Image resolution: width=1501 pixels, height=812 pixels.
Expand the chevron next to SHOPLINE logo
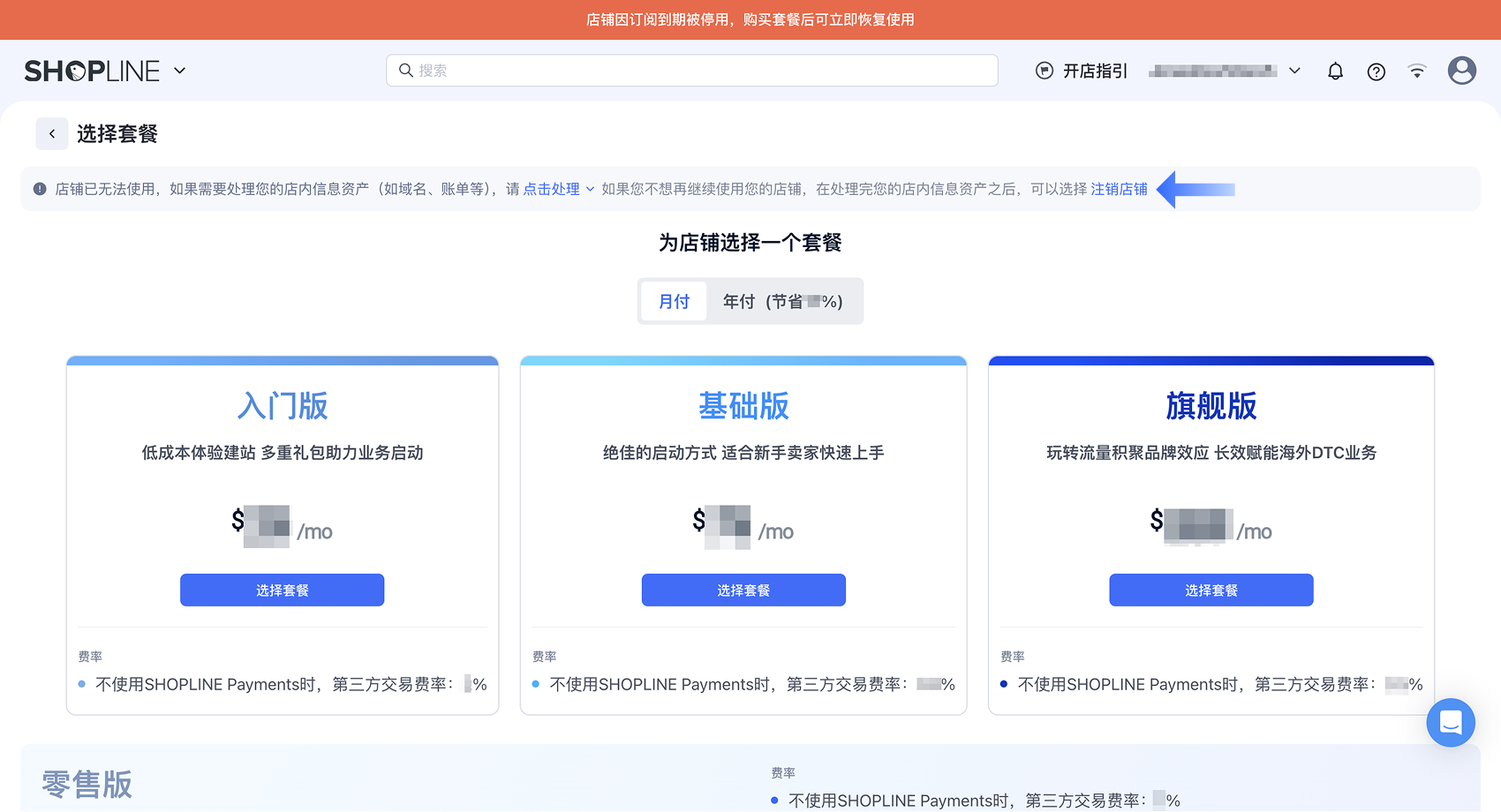pos(180,71)
